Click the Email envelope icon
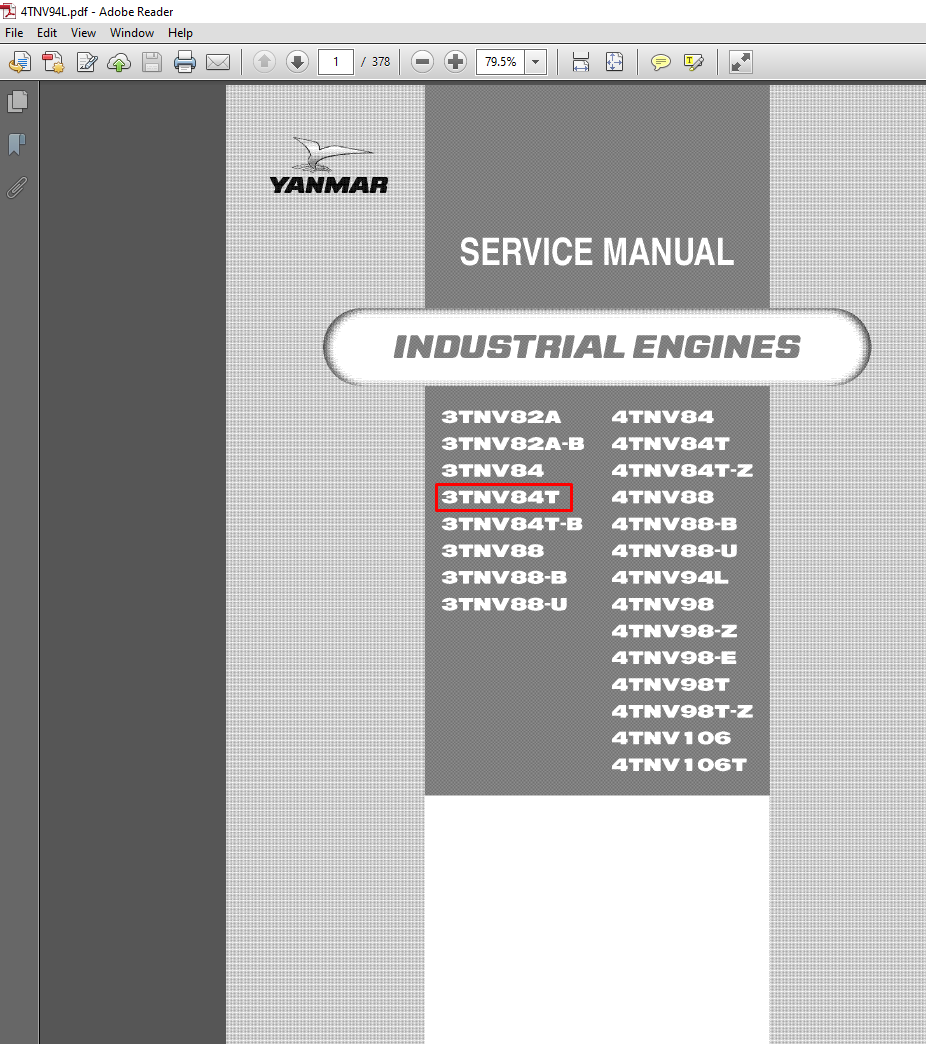The width and height of the screenshot is (926, 1044). pyautogui.click(x=218, y=63)
